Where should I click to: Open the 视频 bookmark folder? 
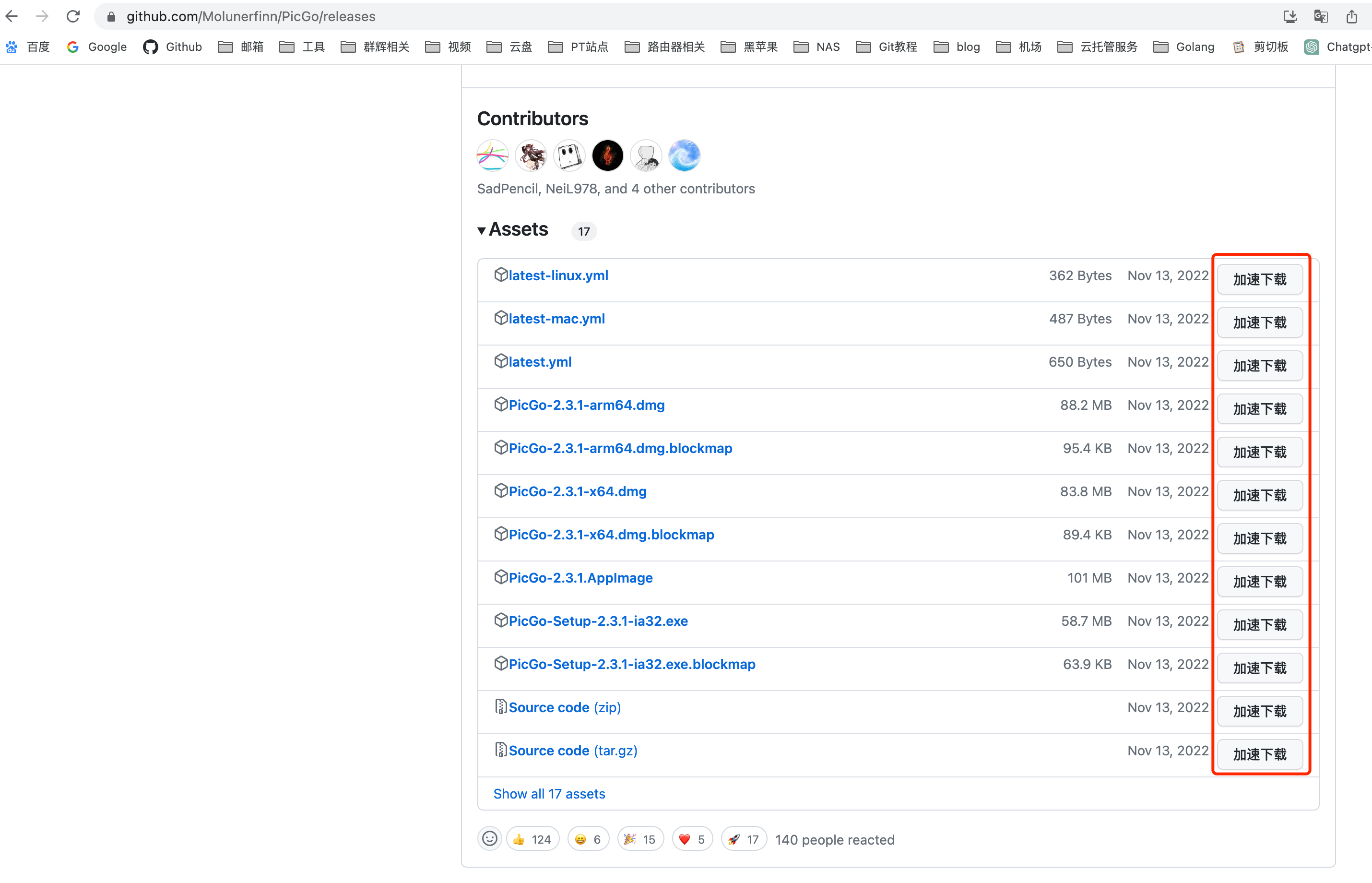pos(448,47)
